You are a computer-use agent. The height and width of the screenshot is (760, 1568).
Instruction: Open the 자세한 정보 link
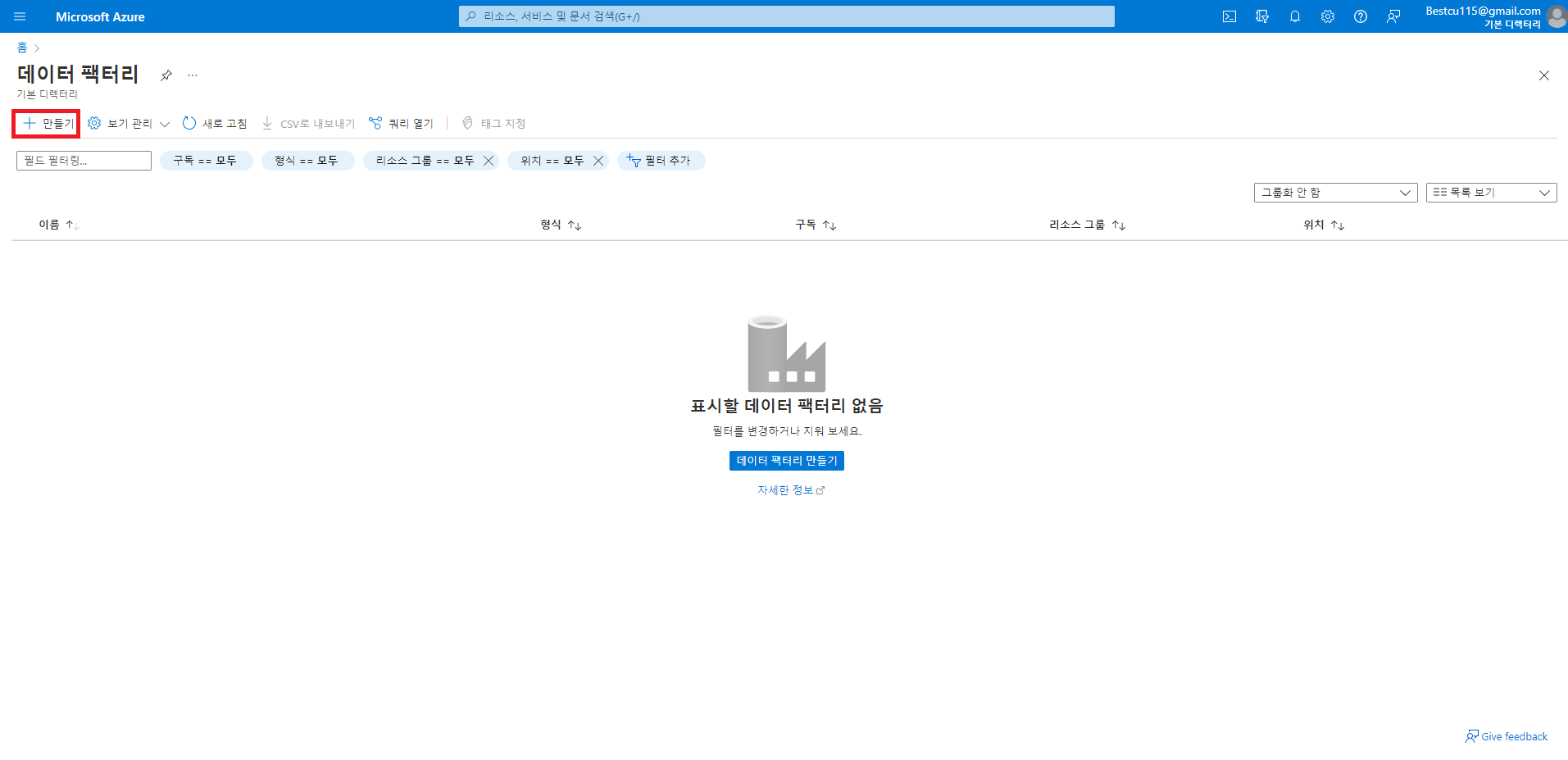pos(791,490)
